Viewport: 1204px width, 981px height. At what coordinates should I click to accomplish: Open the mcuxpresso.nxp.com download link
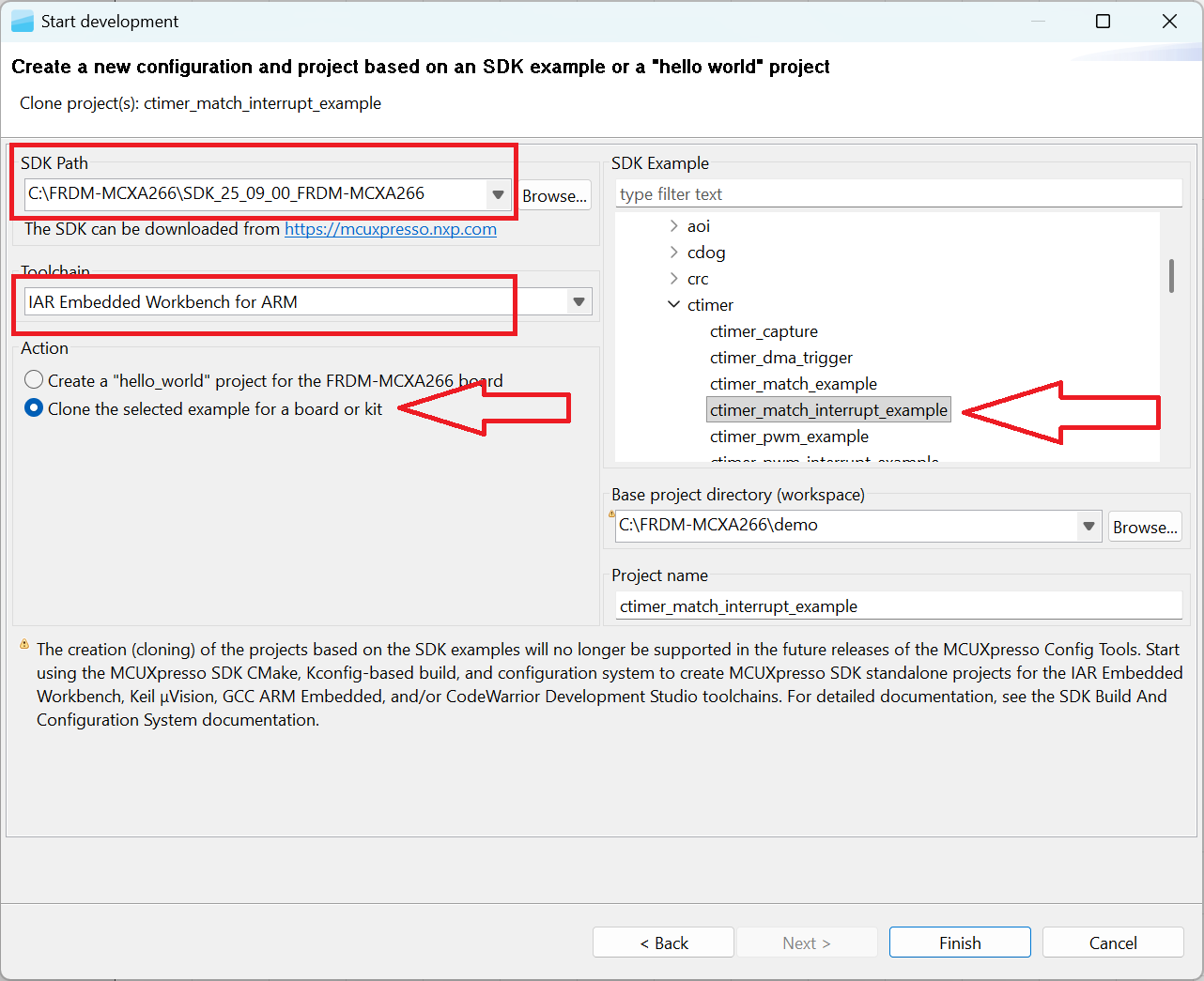391,228
